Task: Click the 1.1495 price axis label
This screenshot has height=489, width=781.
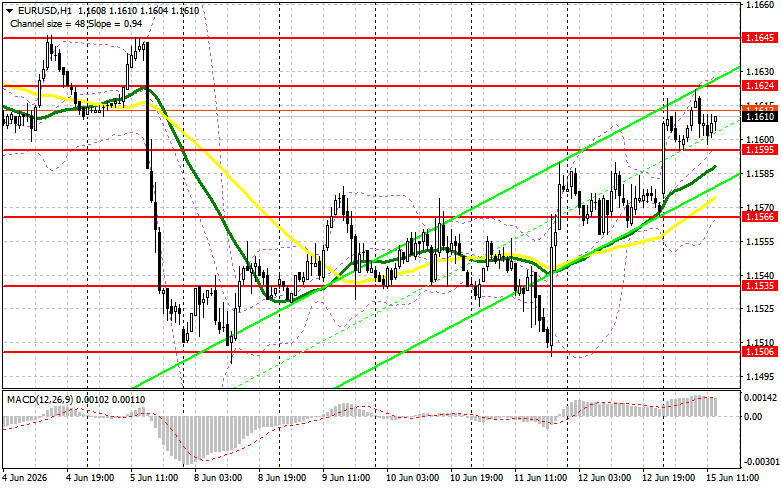Action: (x=760, y=376)
